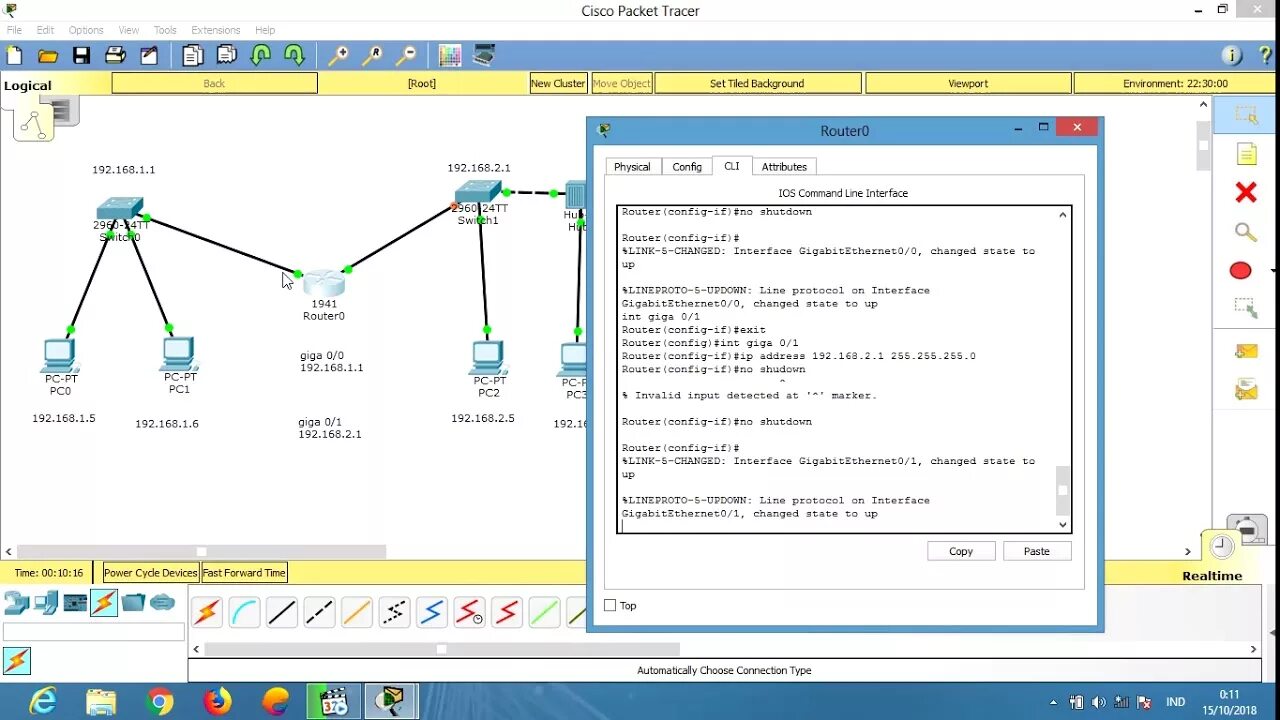The height and width of the screenshot is (720, 1280).
Task: Click the cable list horizontal scrollbar left arrow
Action: point(196,649)
